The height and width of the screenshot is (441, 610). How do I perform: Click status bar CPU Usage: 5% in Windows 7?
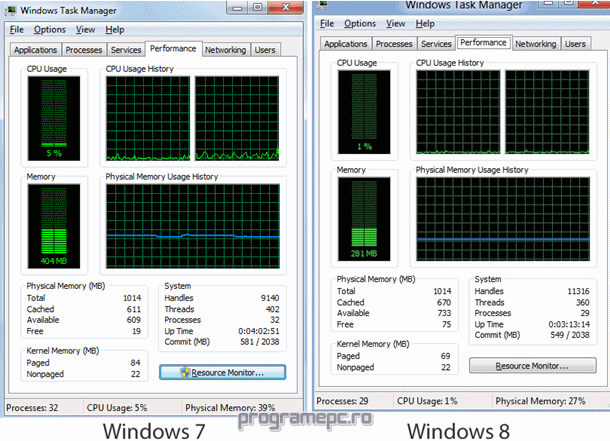point(117,408)
